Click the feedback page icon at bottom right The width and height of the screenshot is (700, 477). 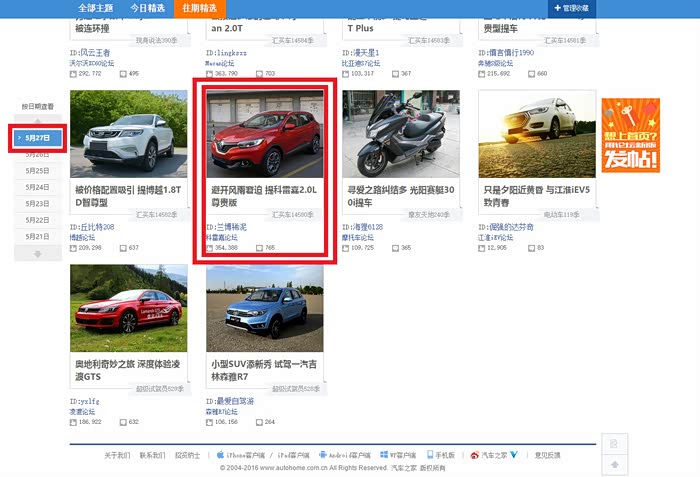pos(616,443)
